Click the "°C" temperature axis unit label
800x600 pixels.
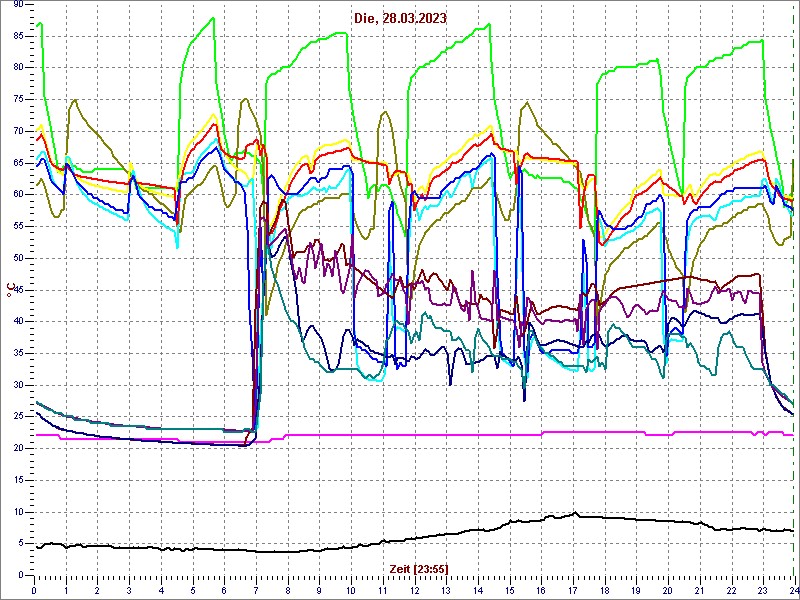coord(11,290)
